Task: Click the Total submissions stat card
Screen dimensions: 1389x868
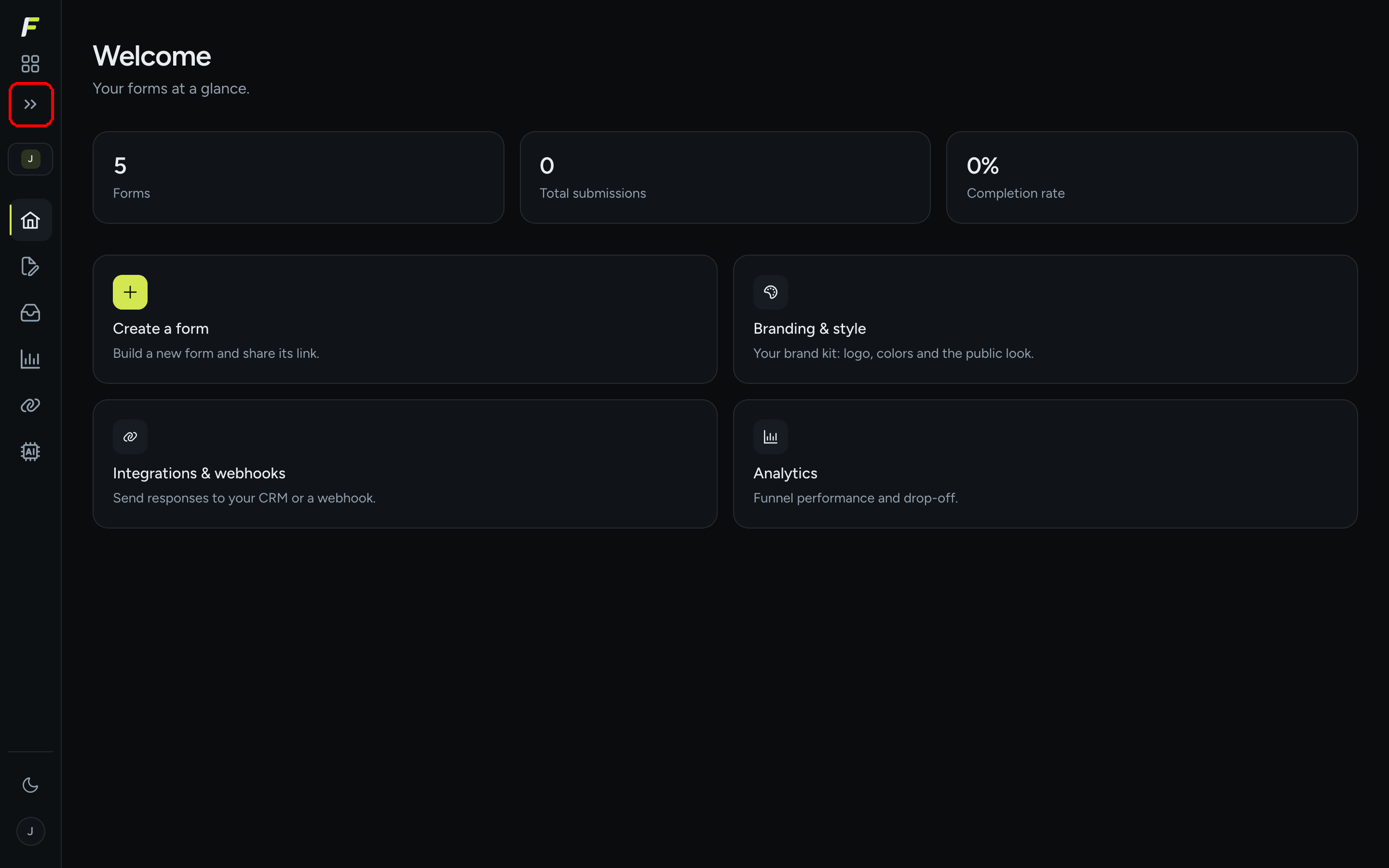Action: coord(725,177)
